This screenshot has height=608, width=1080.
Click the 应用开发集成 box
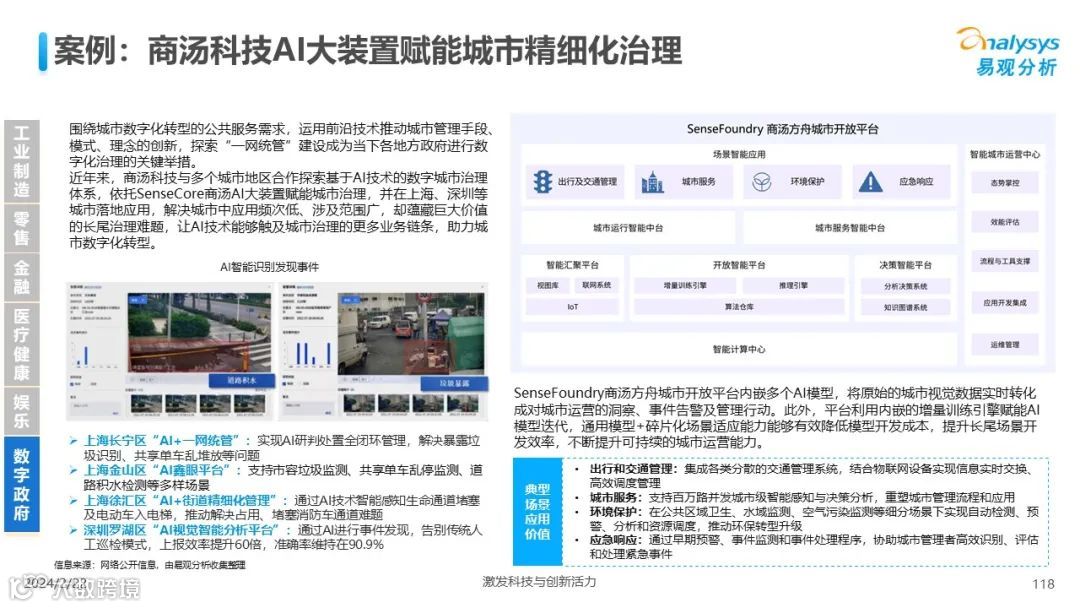(x=1005, y=303)
